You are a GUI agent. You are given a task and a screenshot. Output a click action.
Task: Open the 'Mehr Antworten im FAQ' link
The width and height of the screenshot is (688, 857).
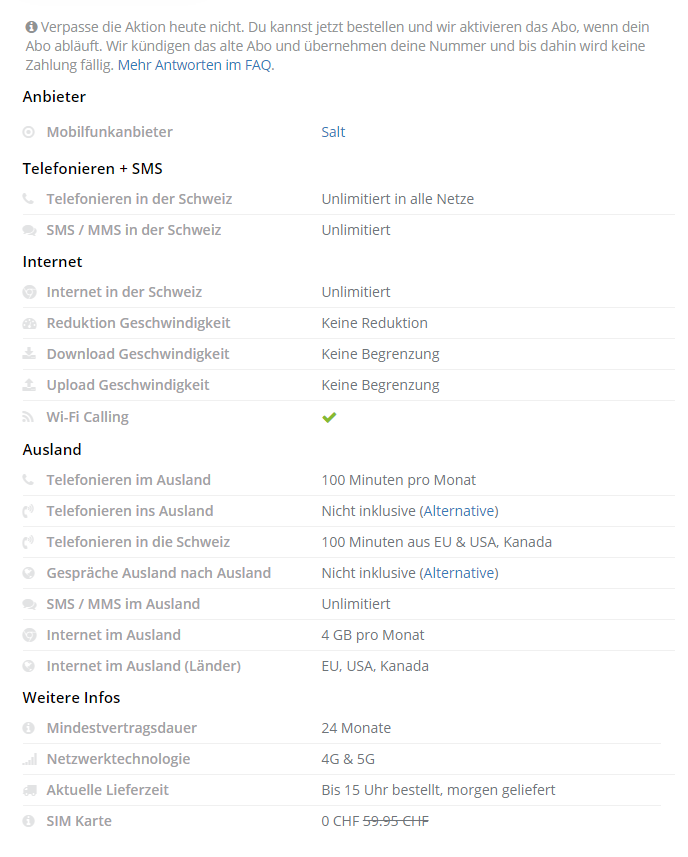tap(195, 65)
